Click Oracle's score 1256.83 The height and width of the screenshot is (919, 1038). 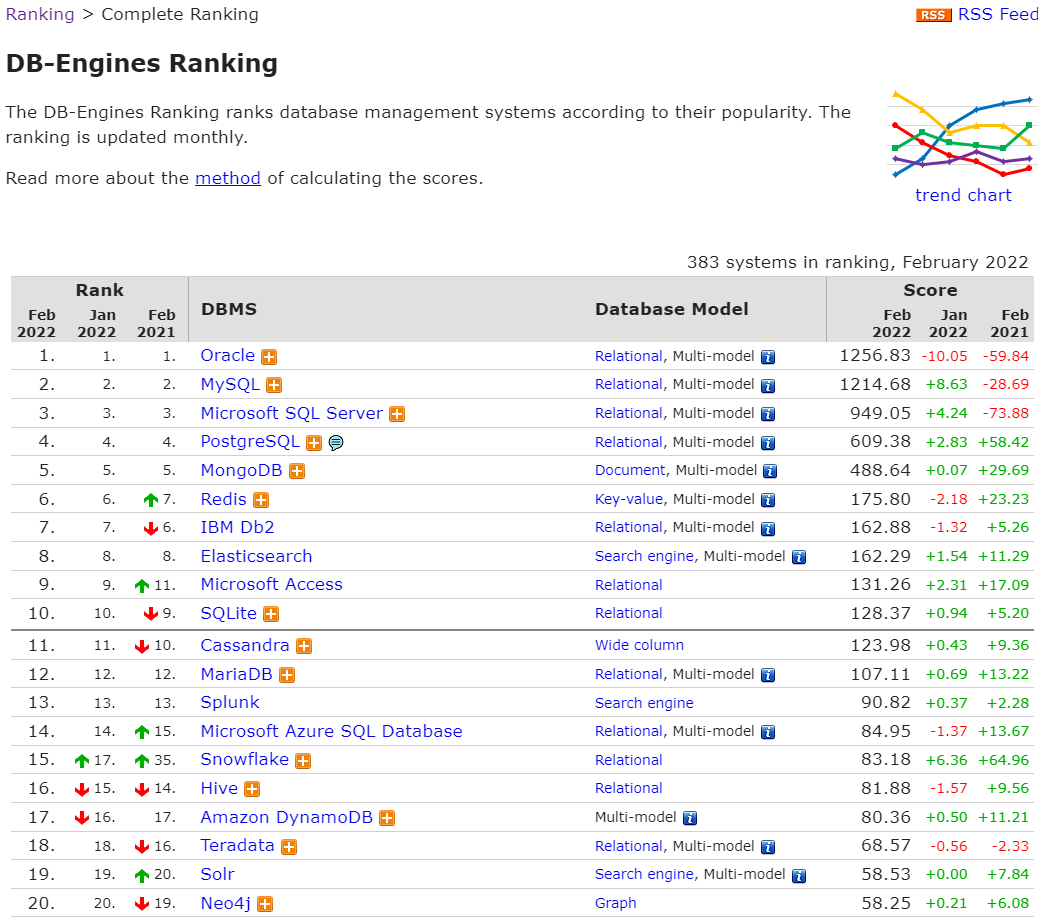875,356
